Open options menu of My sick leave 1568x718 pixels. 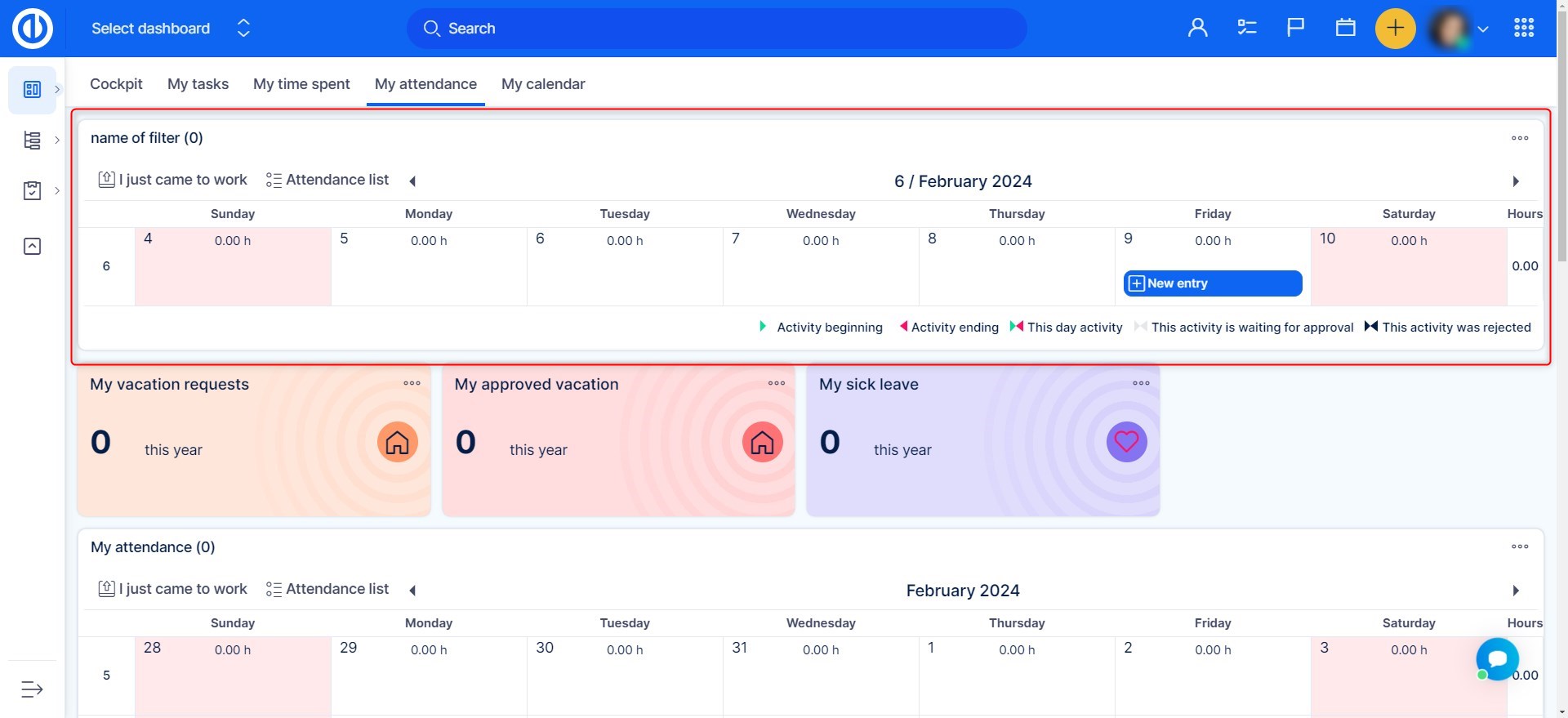point(1141,383)
